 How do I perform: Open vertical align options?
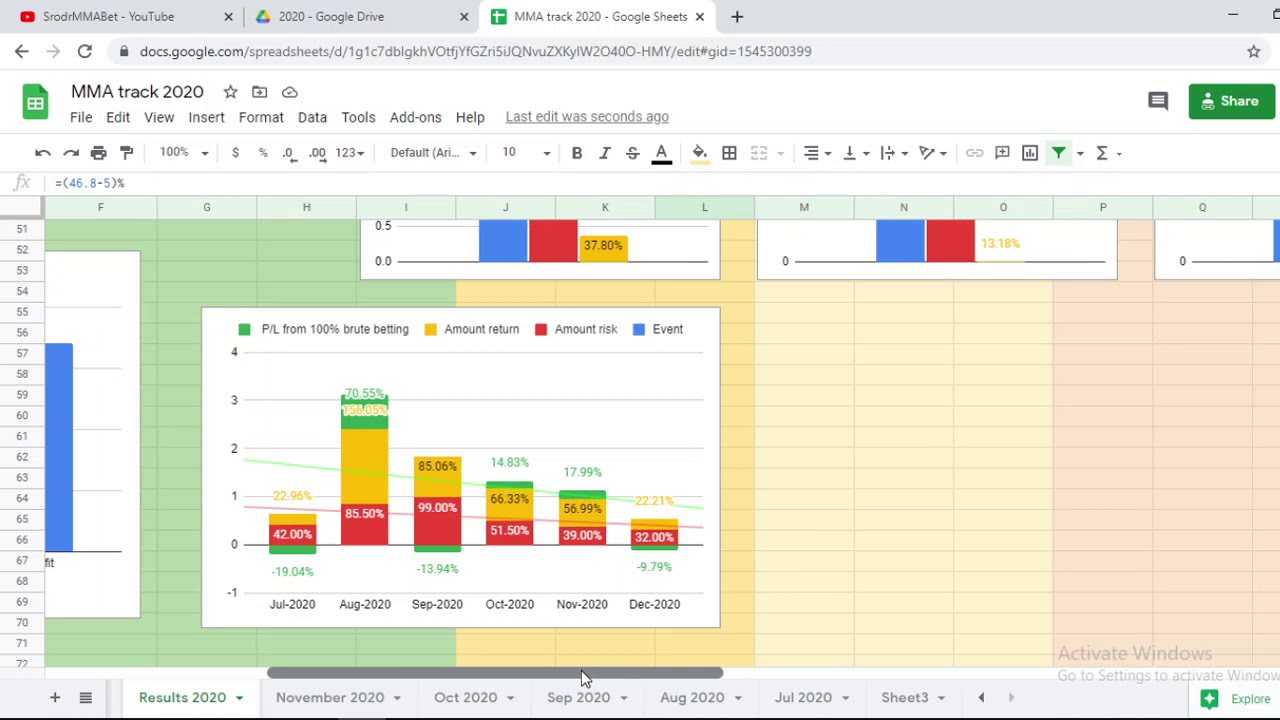(x=856, y=153)
